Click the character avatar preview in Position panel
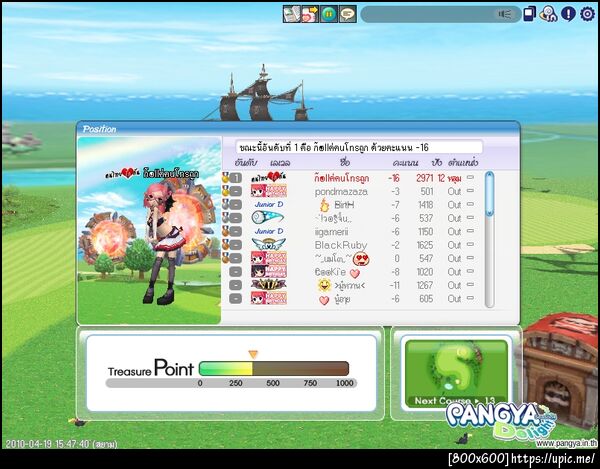Screen dimensions: 600x469 [x=149, y=231]
